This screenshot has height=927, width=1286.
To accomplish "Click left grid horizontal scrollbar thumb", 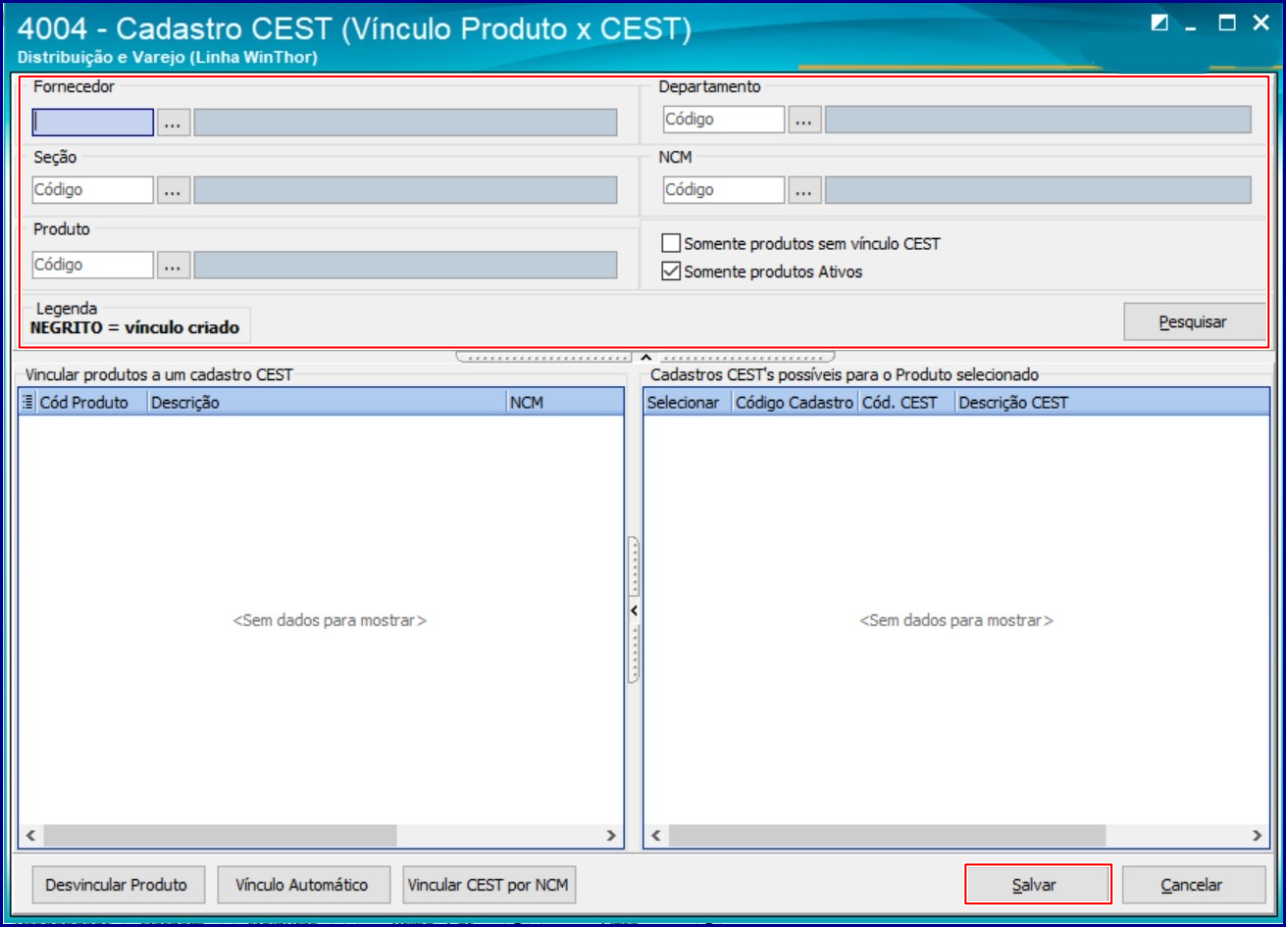I will coord(220,835).
